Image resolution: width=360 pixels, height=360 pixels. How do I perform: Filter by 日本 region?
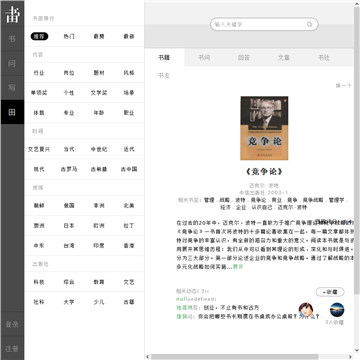[x=69, y=226]
